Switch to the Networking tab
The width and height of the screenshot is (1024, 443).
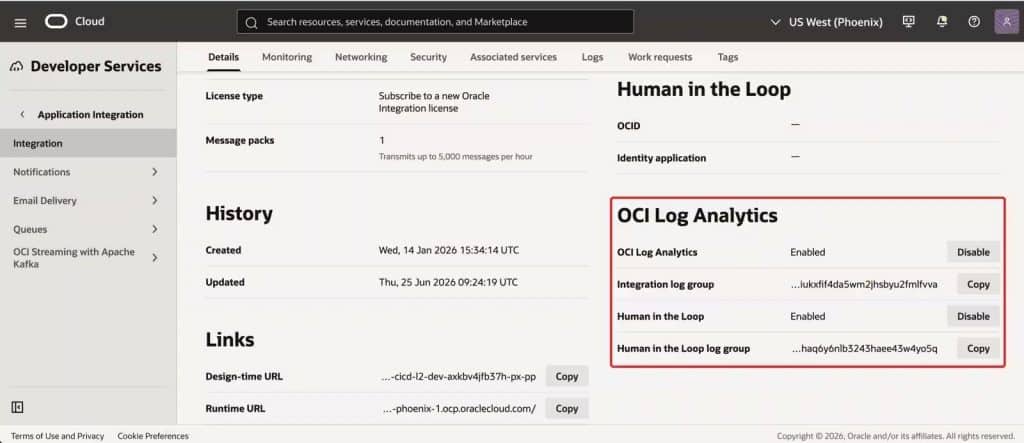tap(361, 57)
